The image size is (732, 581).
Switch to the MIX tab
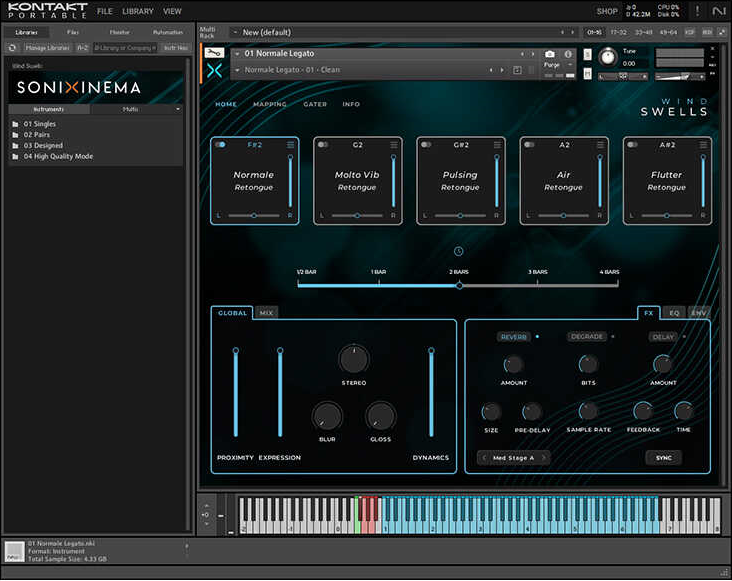[266, 313]
